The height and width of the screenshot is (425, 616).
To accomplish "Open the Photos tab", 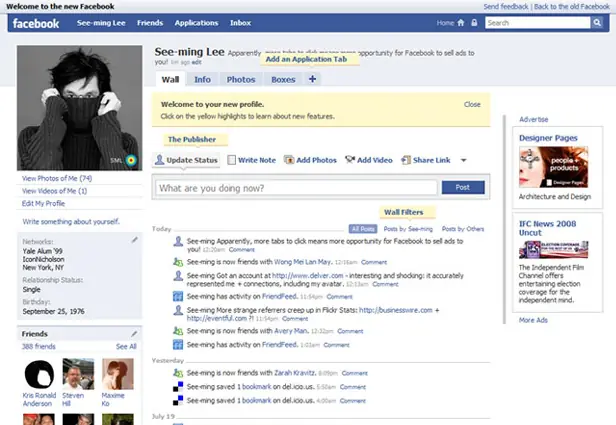I will coord(241,79).
